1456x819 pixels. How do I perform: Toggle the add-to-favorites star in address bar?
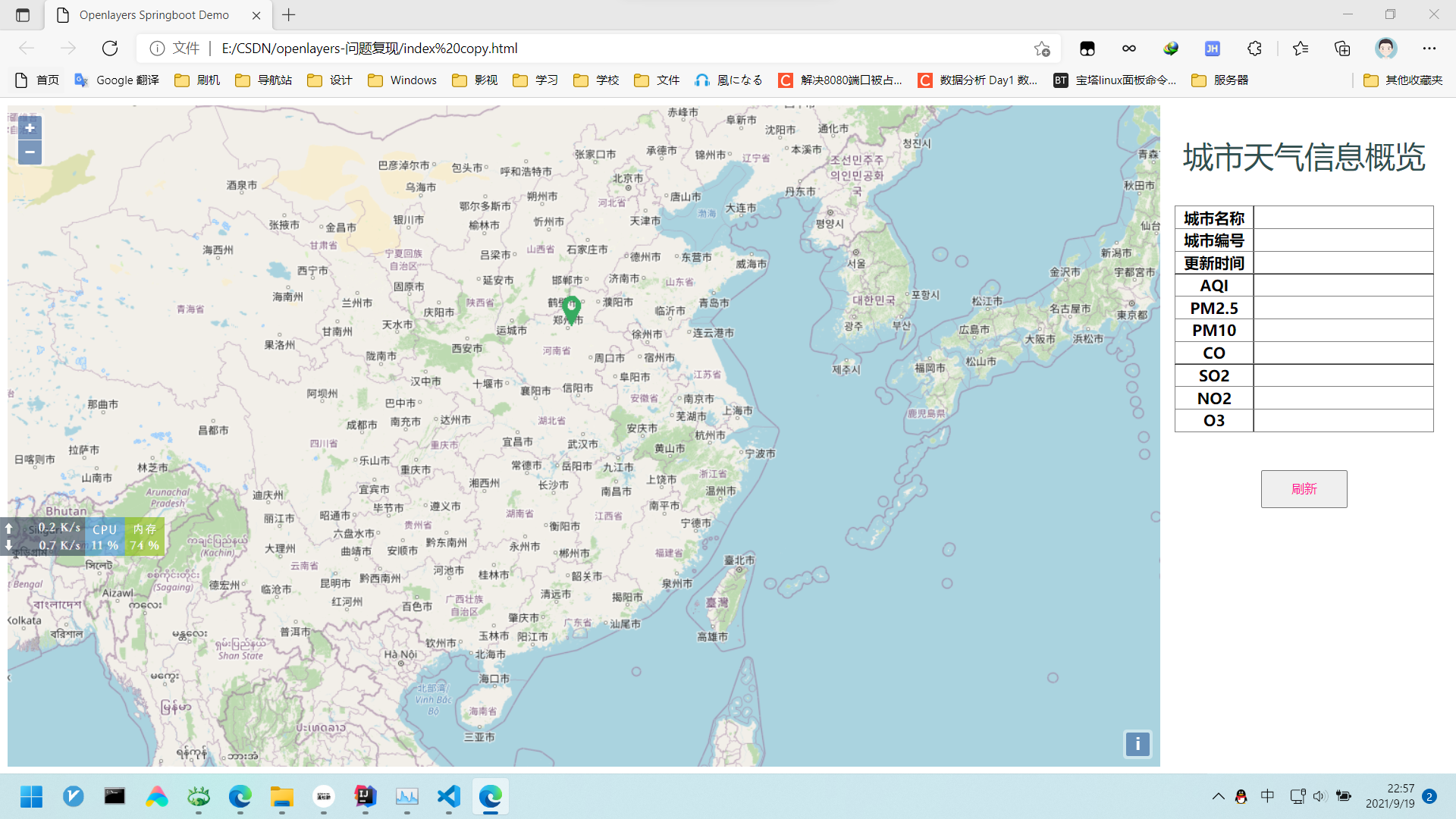click(1043, 48)
